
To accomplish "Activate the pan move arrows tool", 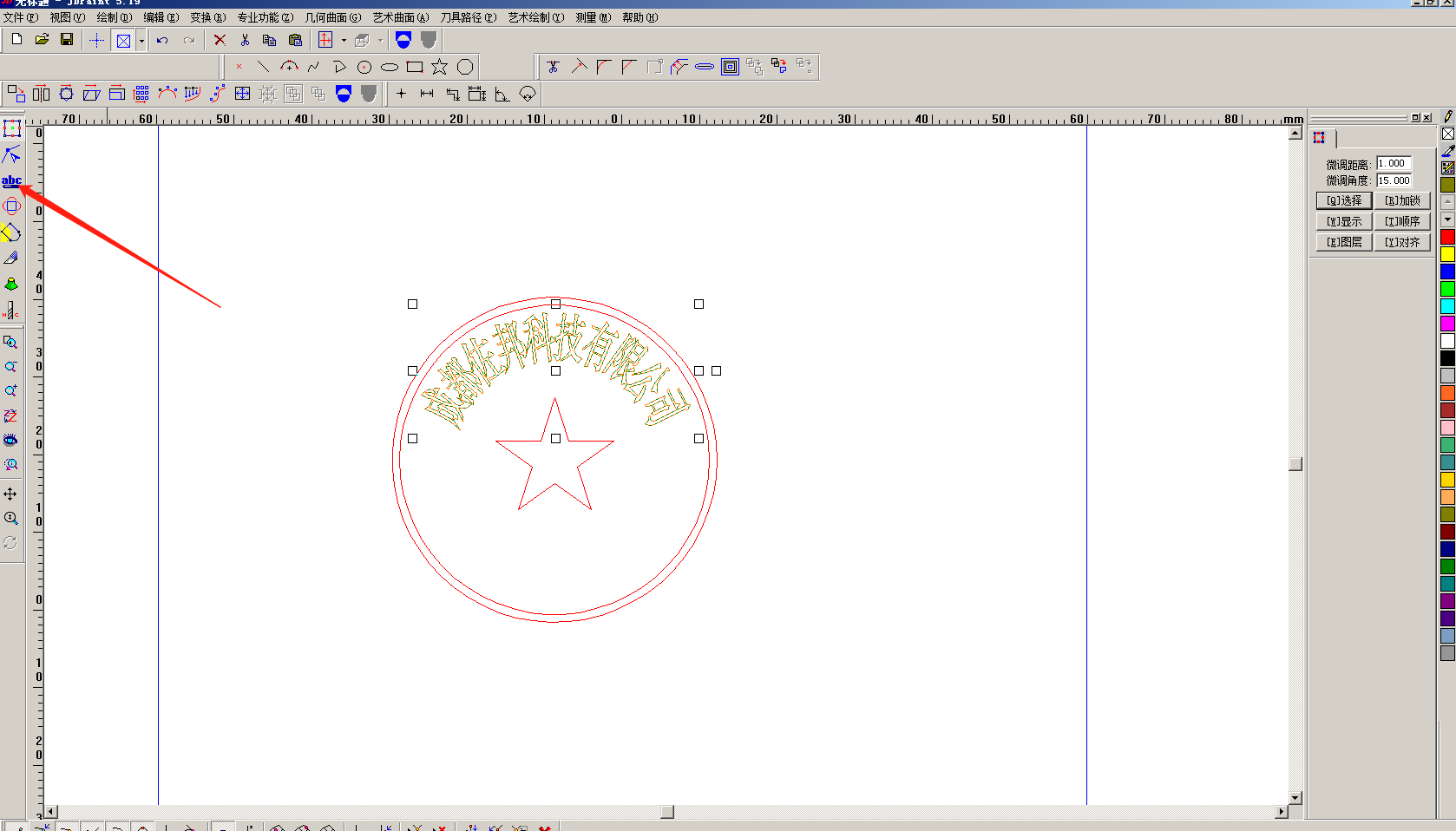I will pyautogui.click(x=10, y=494).
